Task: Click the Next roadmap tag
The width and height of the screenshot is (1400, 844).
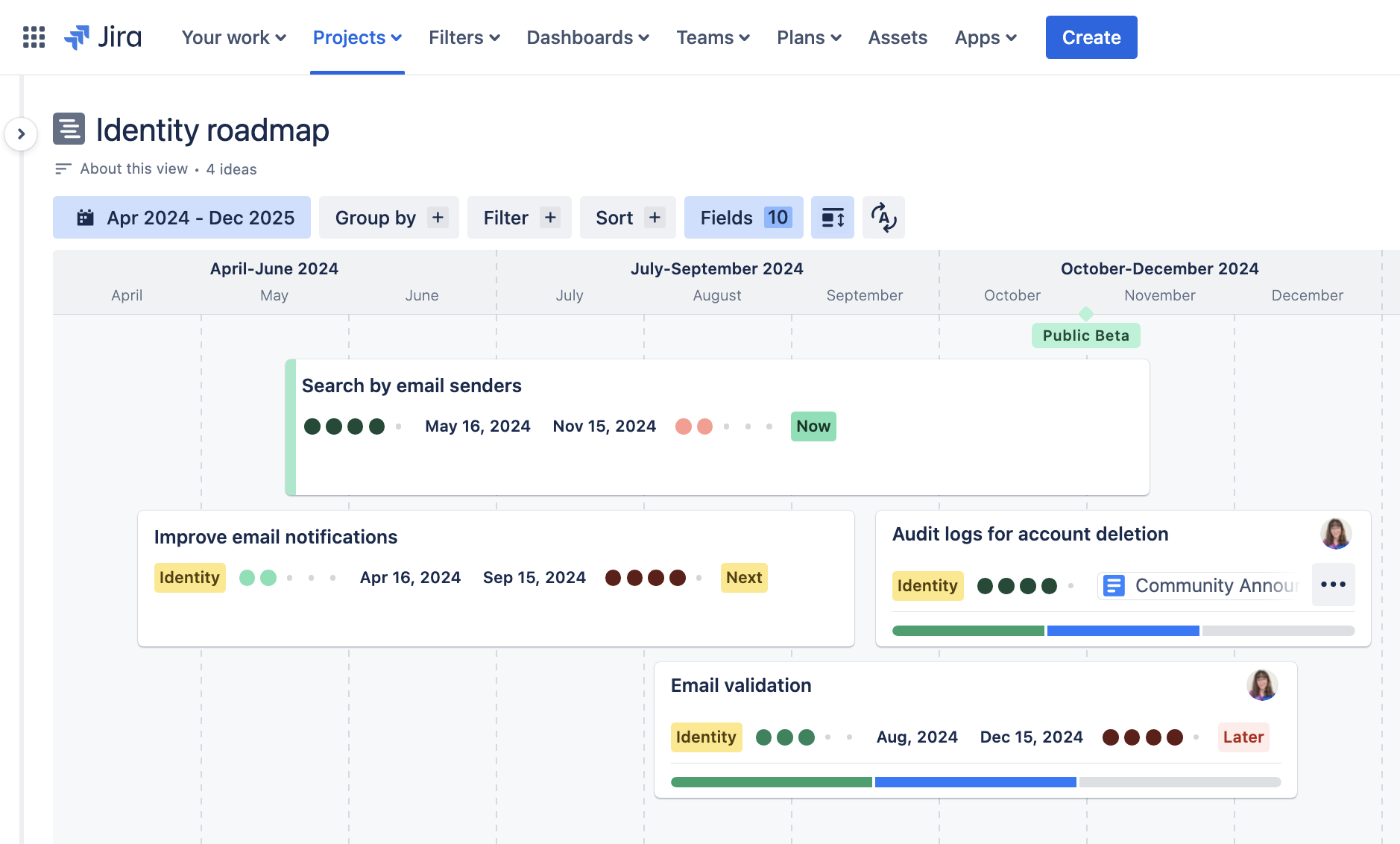Action: pyautogui.click(x=744, y=578)
